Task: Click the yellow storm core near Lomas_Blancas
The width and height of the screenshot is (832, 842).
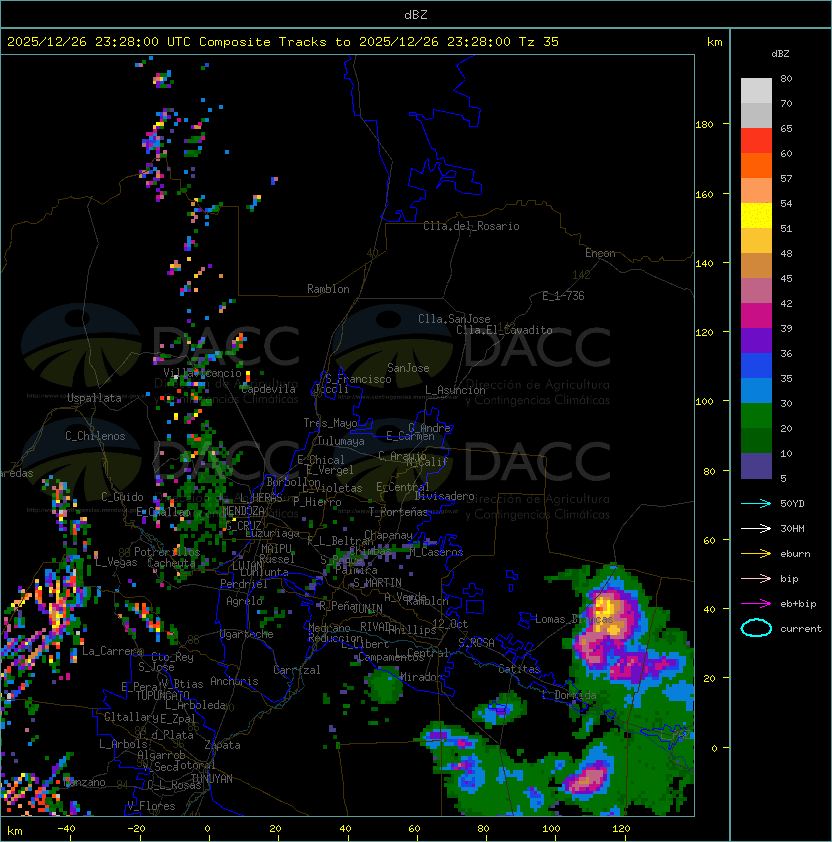Action: [606, 608]
